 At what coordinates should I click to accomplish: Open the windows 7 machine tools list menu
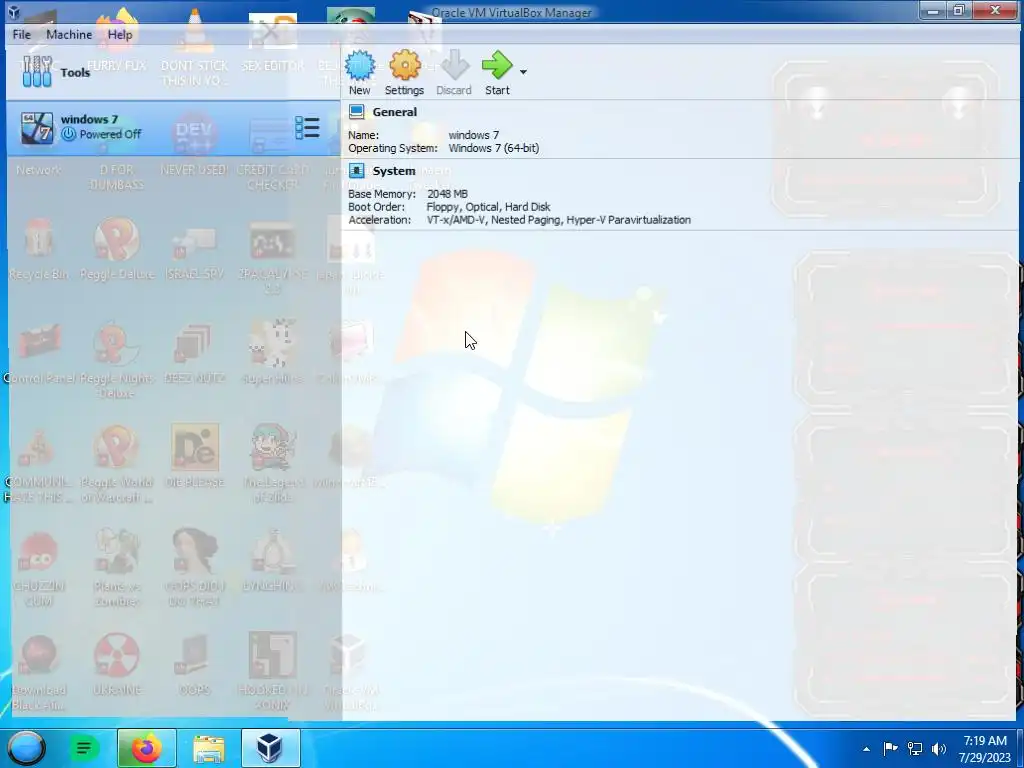pyautogui.click(x=307, y=128)
